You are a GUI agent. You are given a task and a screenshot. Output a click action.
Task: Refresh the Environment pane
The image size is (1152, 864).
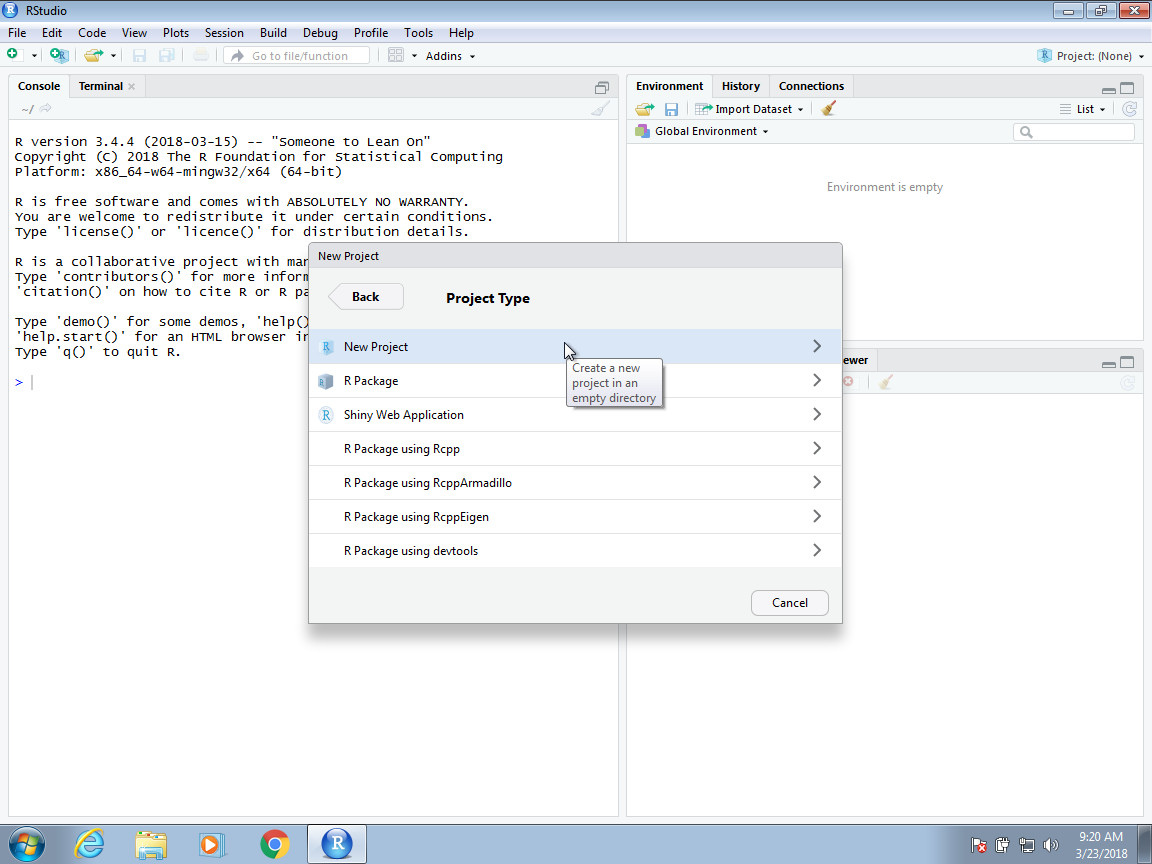tap(1129, 109)
